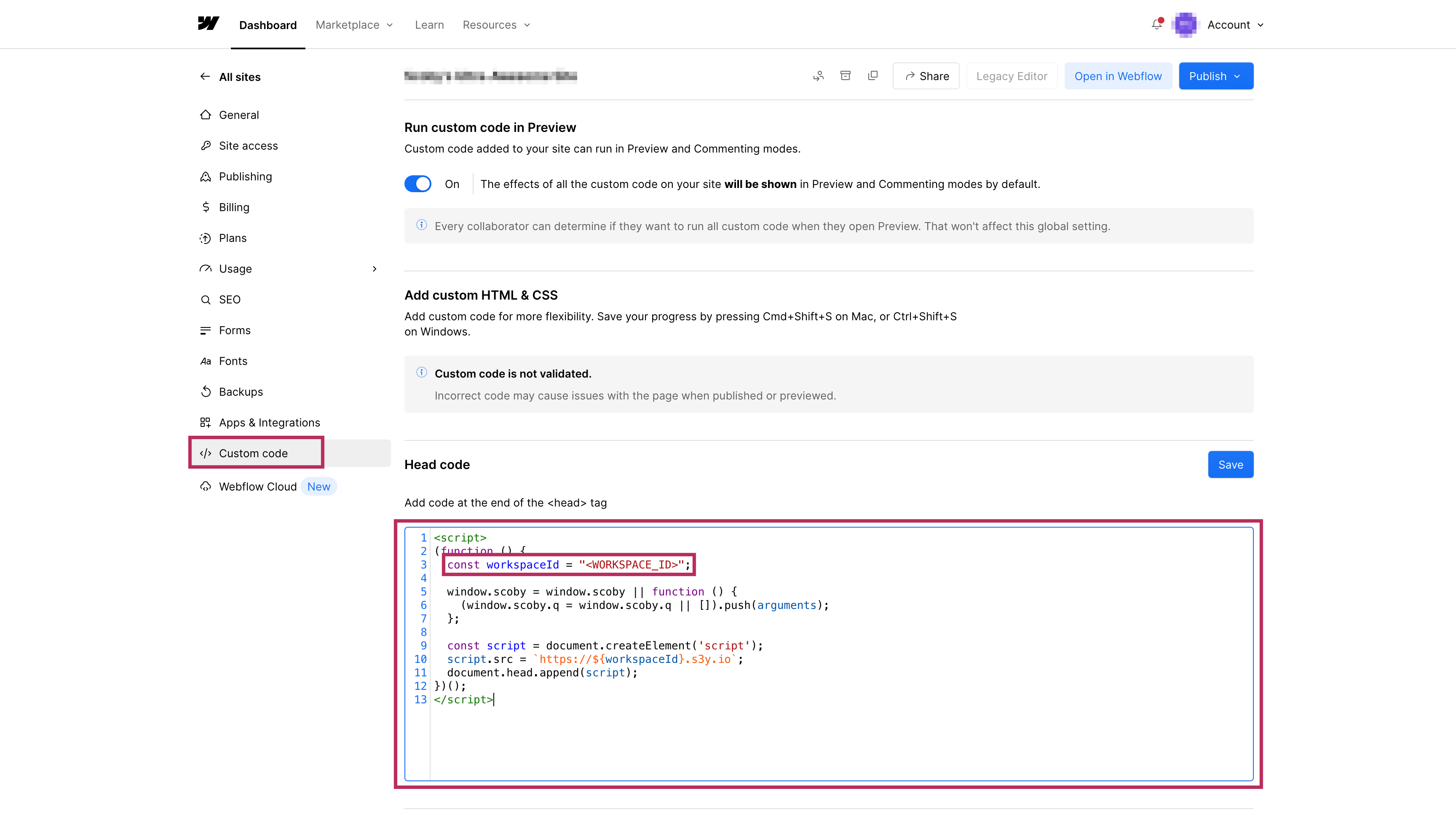Open Backups from the sidebar

240,391
